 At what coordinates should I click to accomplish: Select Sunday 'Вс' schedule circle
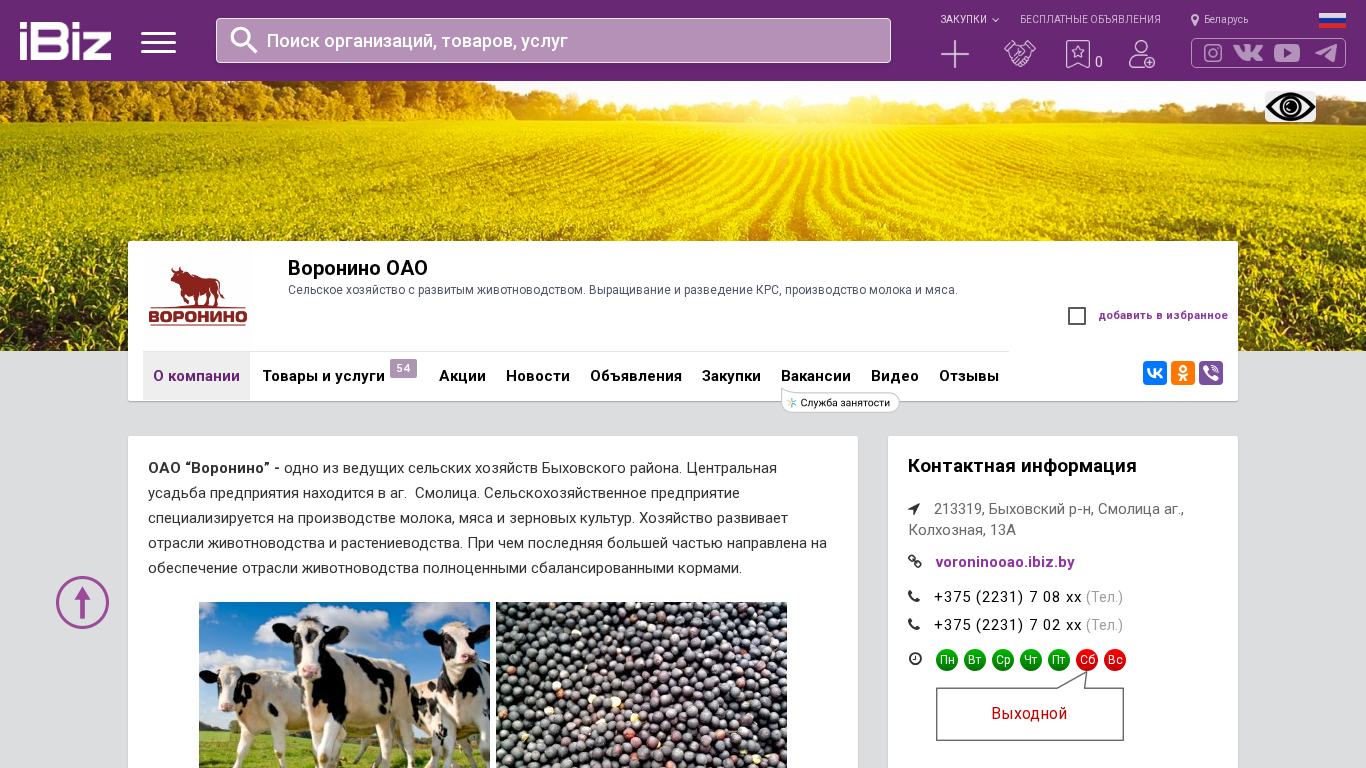tap(1115, 660)
